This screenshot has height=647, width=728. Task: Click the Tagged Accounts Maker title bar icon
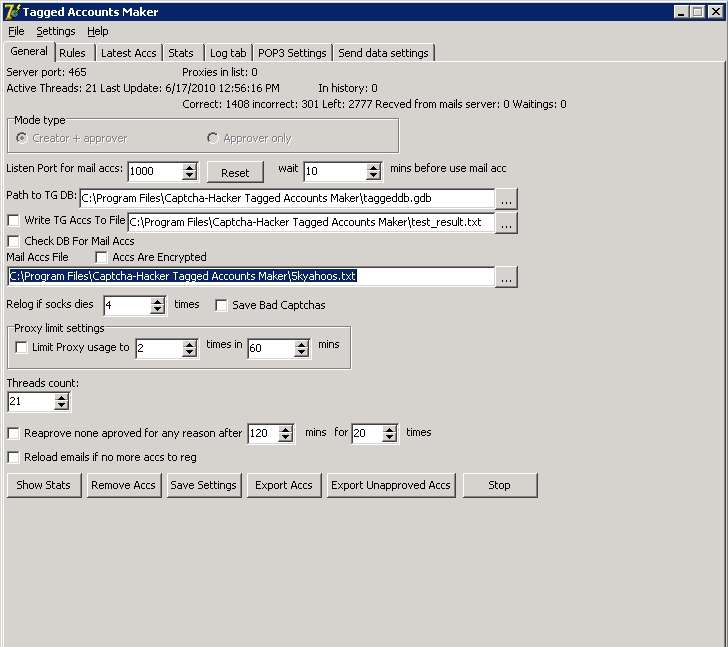12,11
